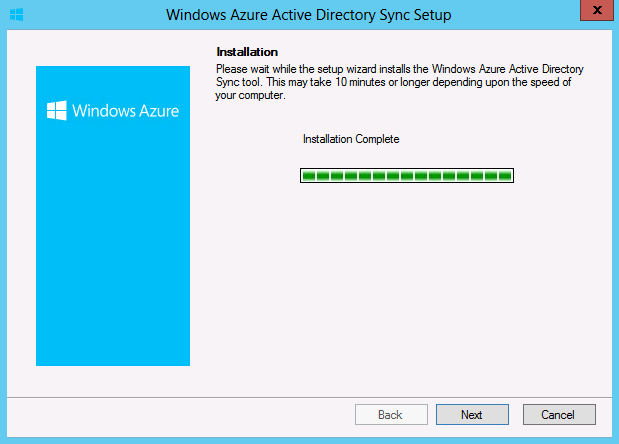Click the disabled Back button
619x444 pixels.
[x=391, y=414]
